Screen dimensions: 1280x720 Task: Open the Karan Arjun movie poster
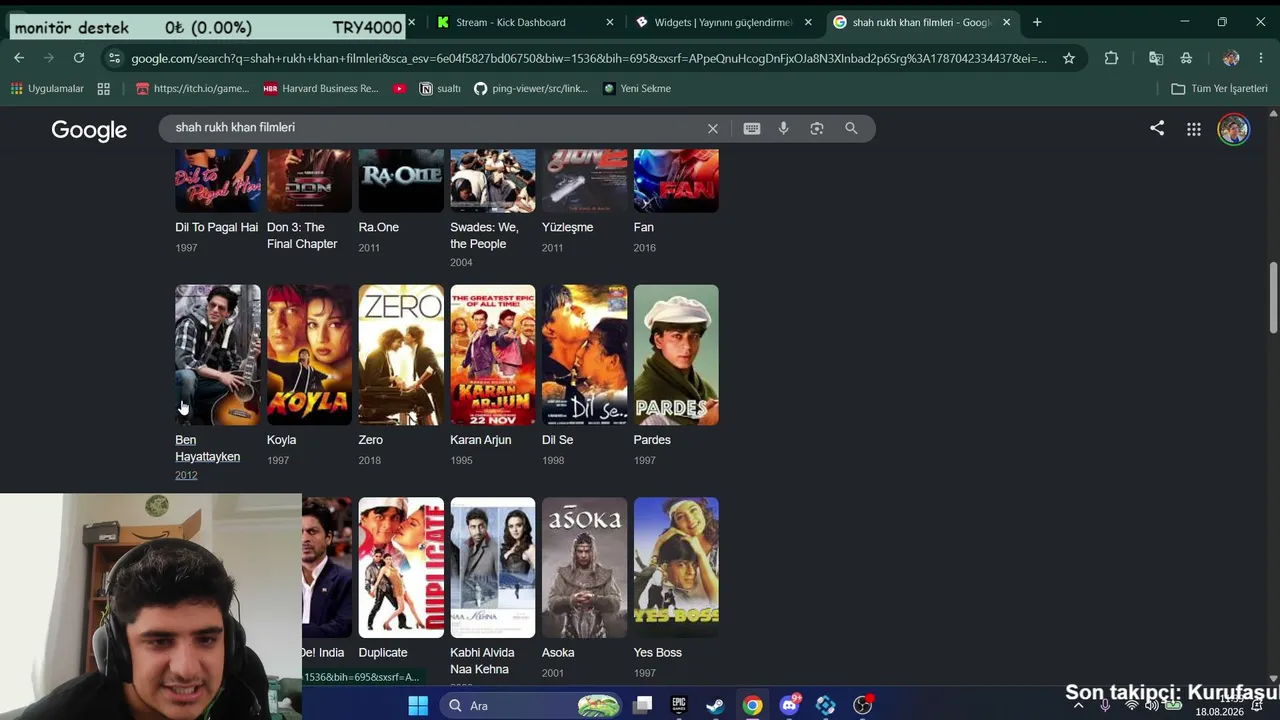493,355
